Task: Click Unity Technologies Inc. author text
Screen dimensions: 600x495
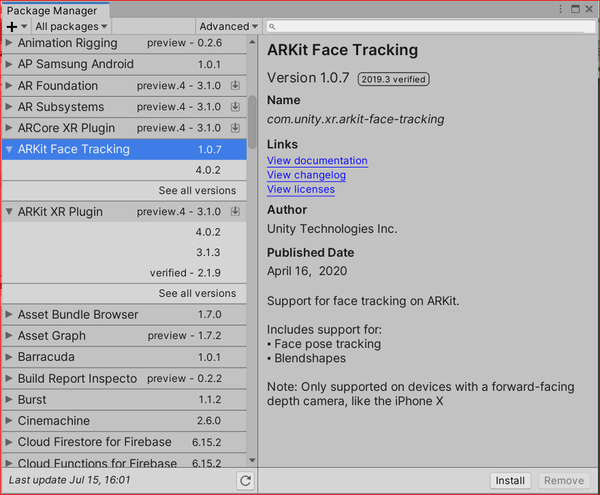Action: (x=332, y=229)
